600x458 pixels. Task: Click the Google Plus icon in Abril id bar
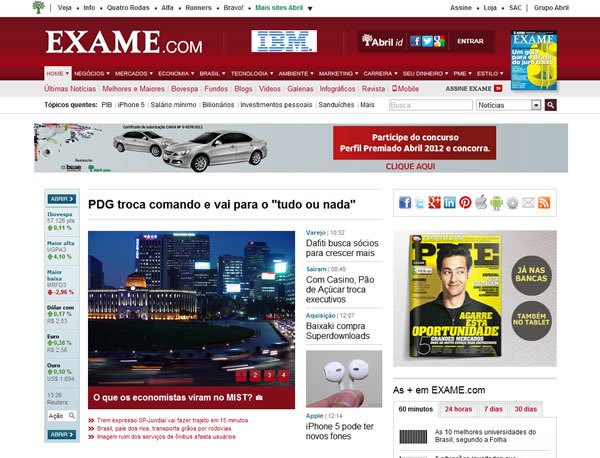[439, 41]
